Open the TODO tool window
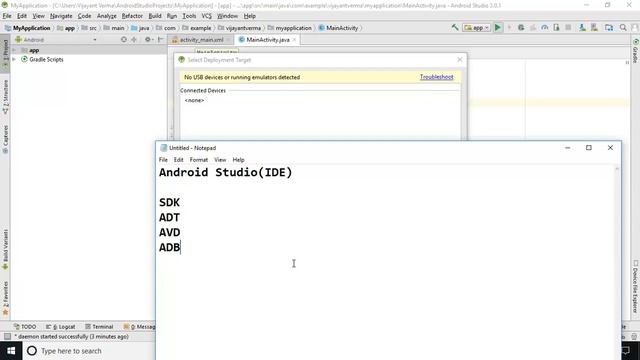The height and width of the screenshot is (360, 640). click(x=25, y=327)
